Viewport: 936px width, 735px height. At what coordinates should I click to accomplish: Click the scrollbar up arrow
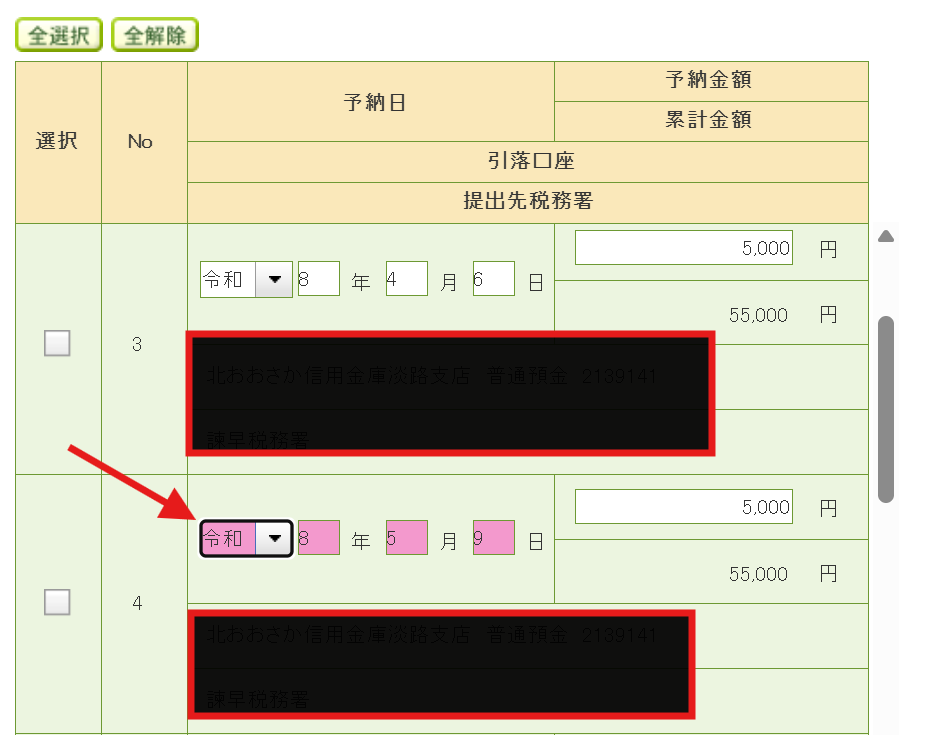(x=885, y=237)
